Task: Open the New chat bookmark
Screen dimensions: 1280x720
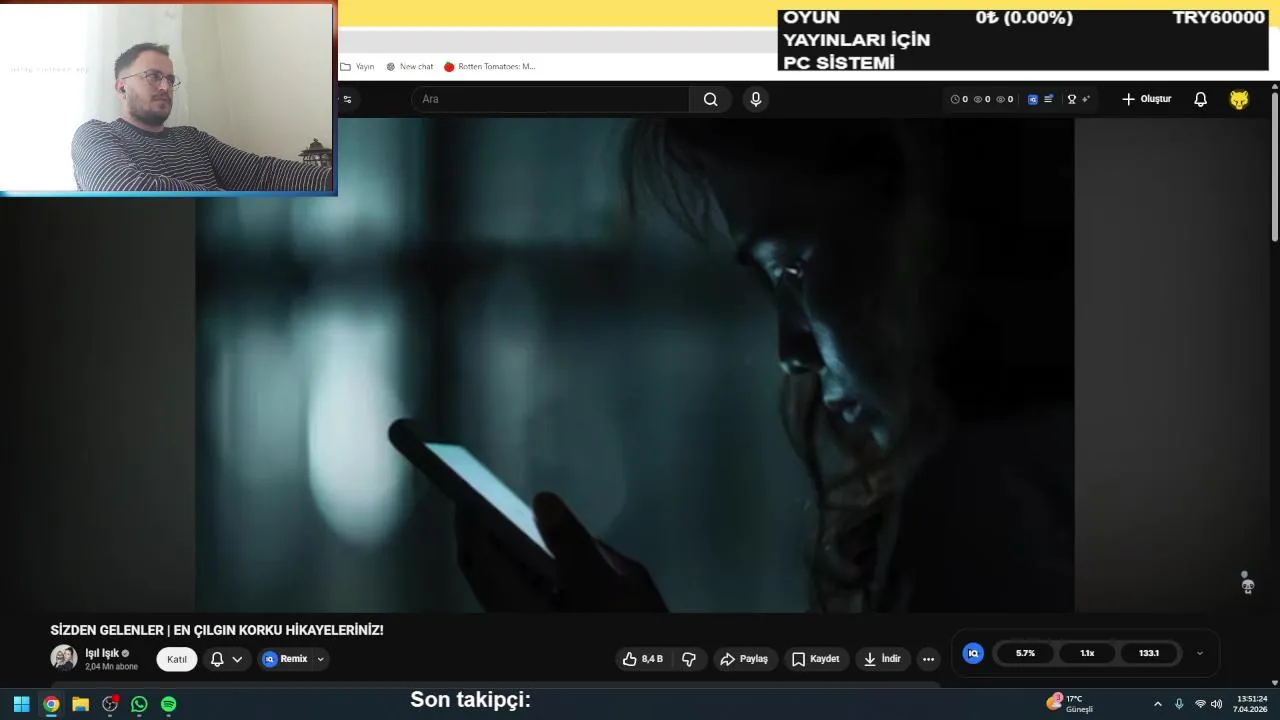Action: (x=409, y=66)
